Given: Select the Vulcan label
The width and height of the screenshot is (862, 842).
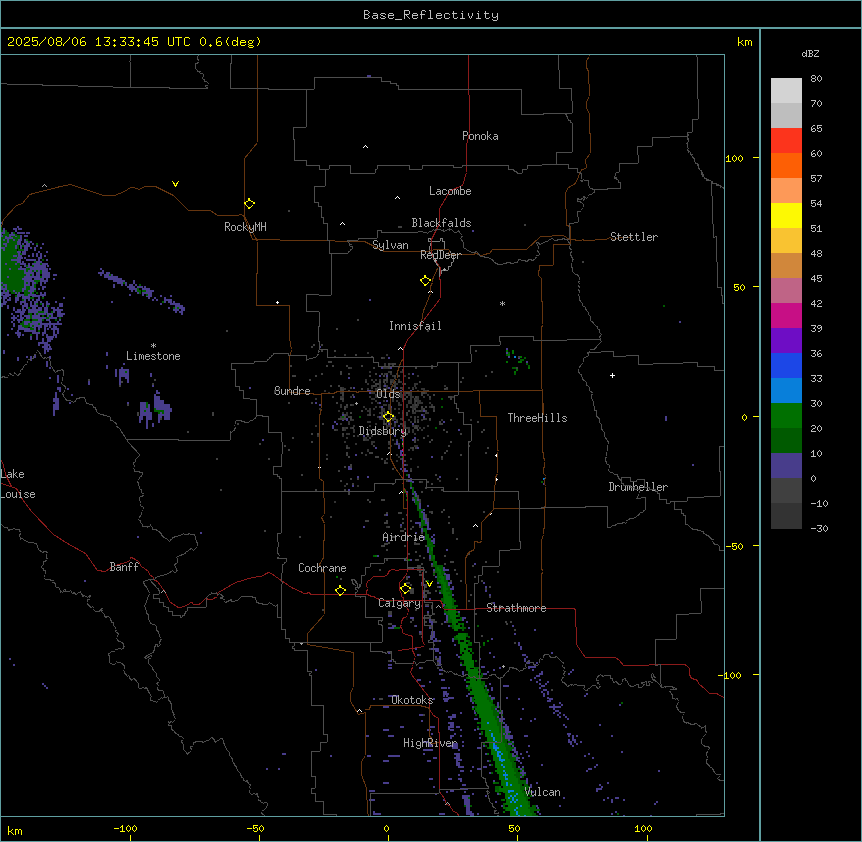Looking at the screenshot, I should 543,792.
